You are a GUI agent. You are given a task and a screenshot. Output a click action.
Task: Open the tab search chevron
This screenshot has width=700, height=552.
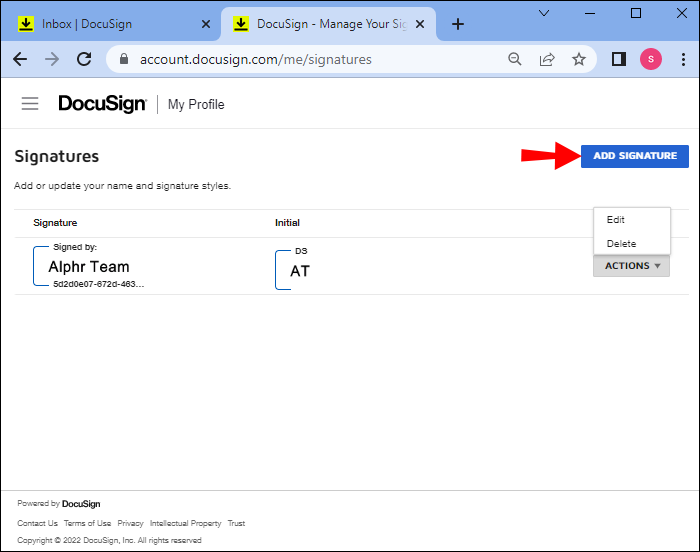[544, 13]
